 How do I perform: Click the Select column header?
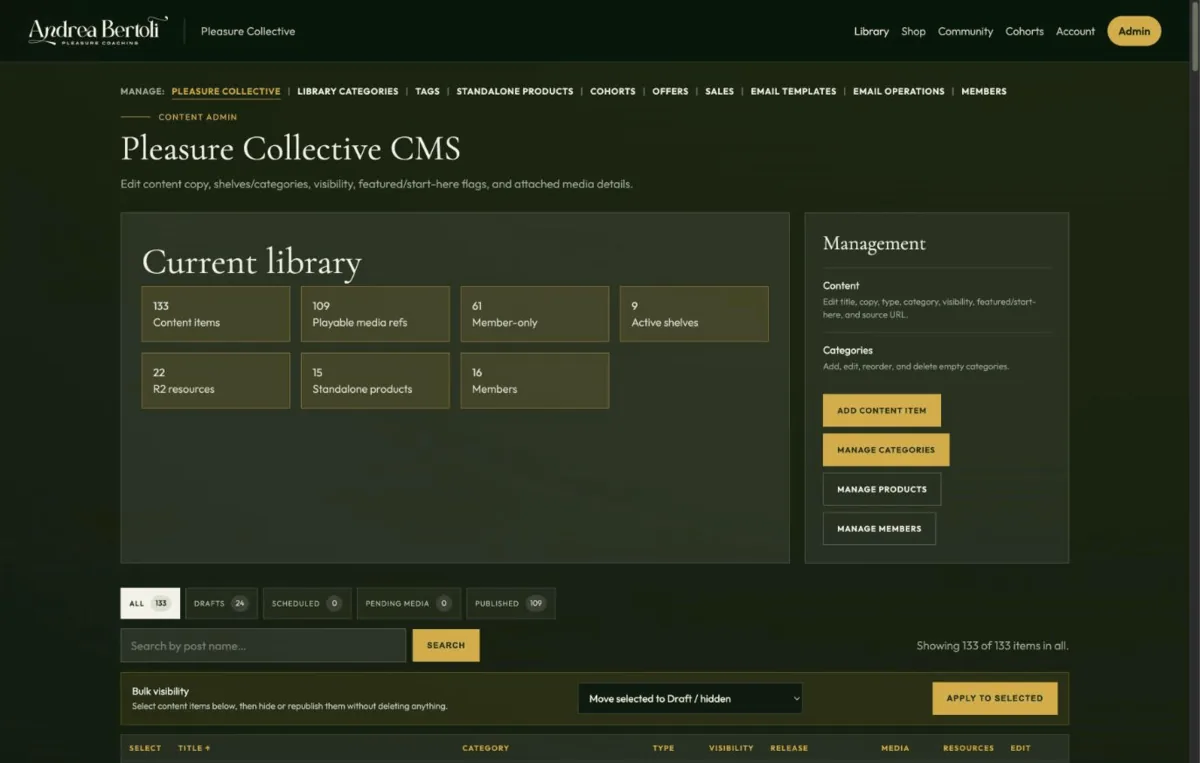145,748
